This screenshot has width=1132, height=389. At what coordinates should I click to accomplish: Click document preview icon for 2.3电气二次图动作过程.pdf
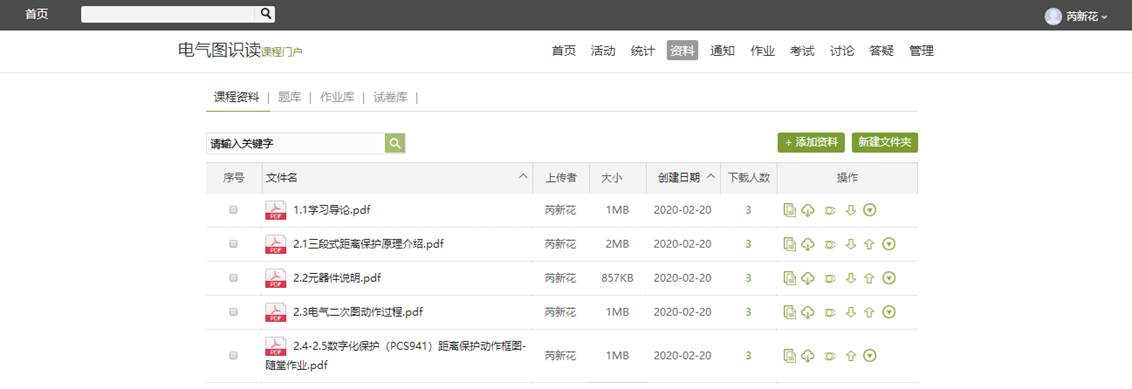coord(790,312)
